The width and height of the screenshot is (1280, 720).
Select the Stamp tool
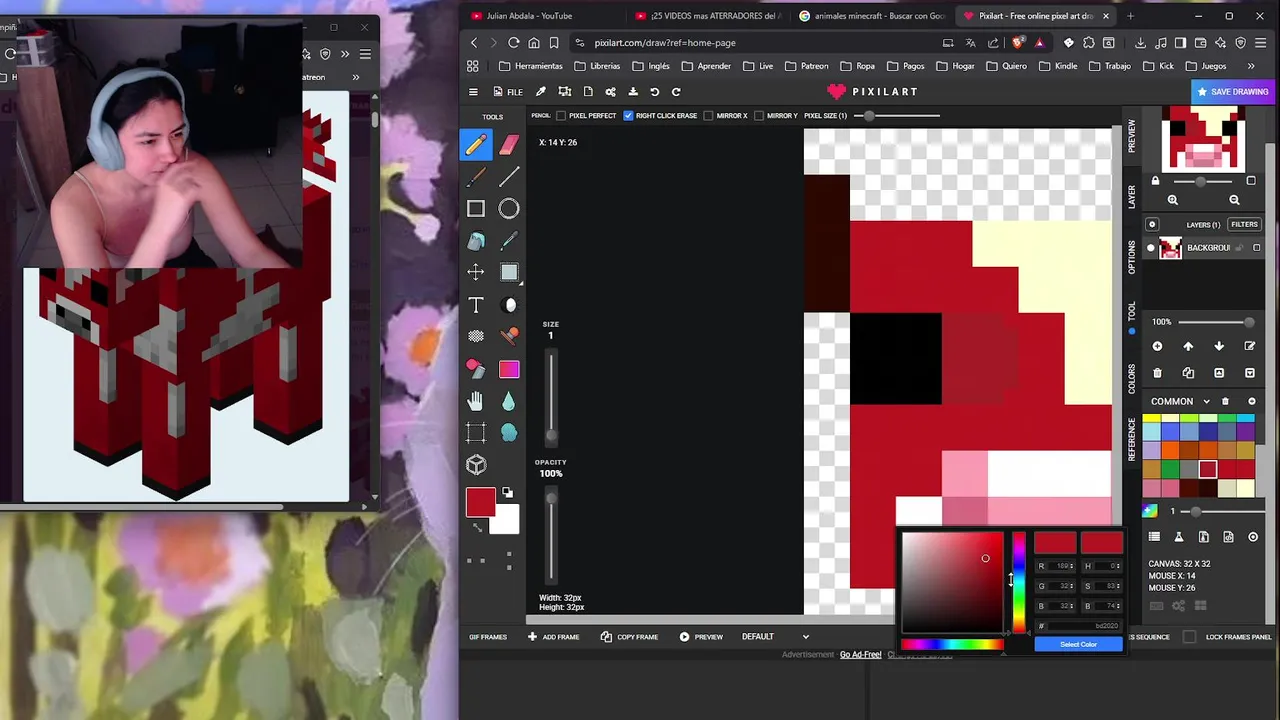[509, 337]
